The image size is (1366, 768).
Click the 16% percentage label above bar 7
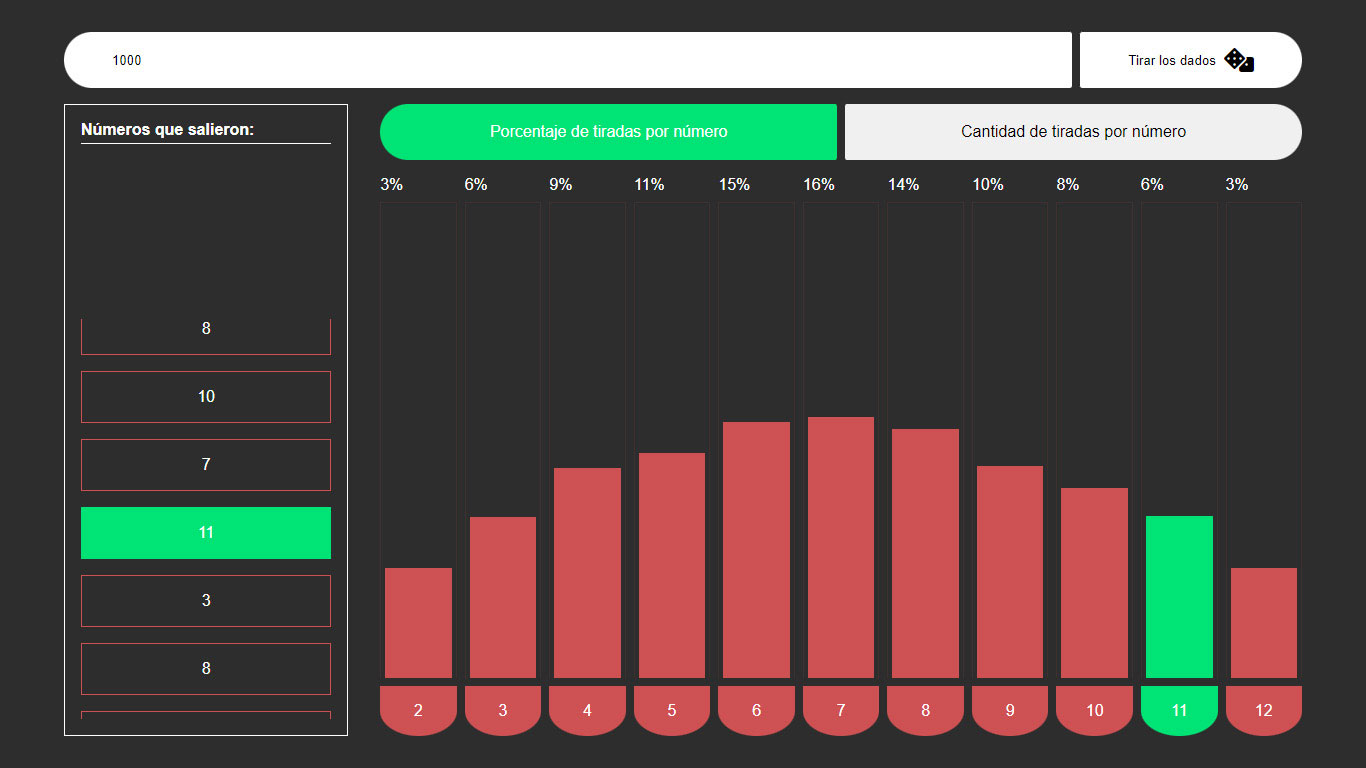coord(819,185)
